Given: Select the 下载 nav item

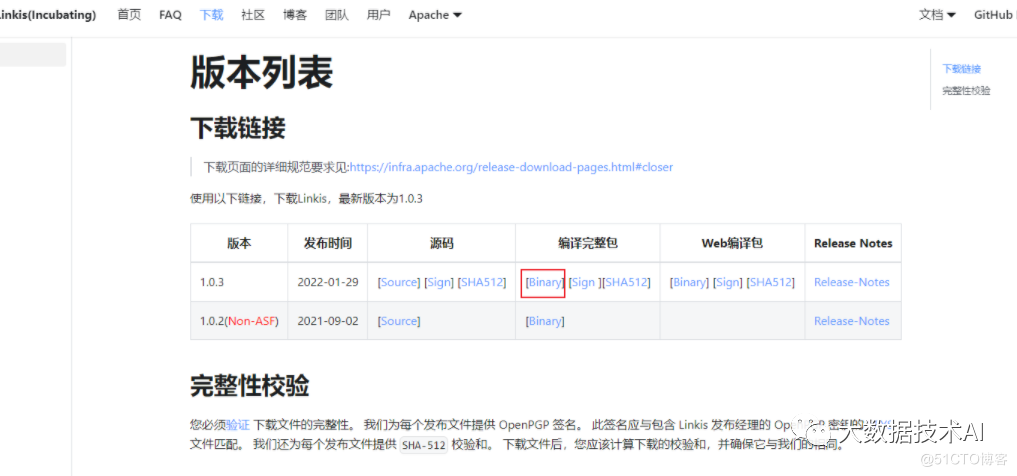Looking at the screenshot, I should coord(211,15).
